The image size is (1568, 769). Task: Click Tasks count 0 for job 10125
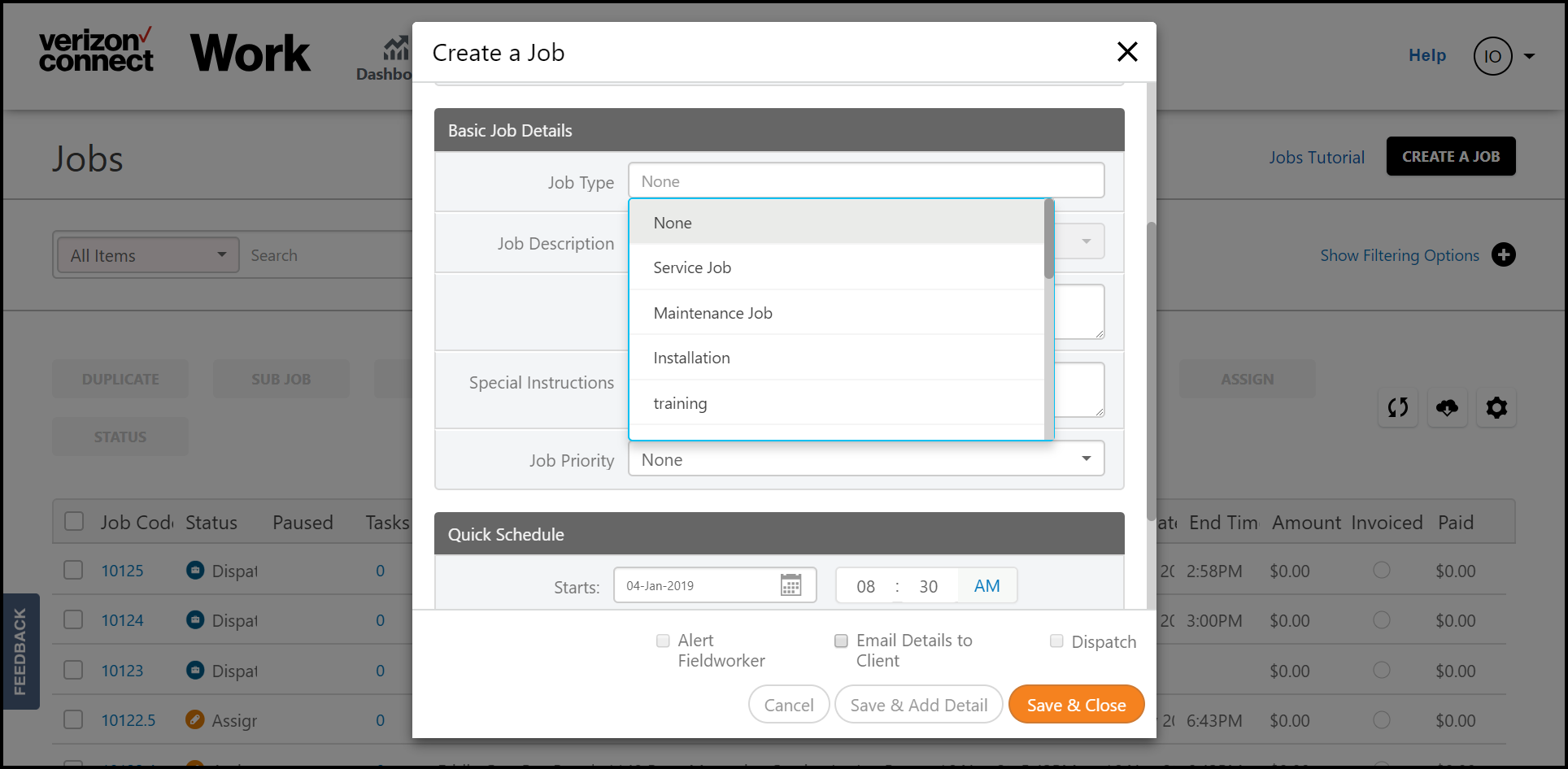point(380,571)
